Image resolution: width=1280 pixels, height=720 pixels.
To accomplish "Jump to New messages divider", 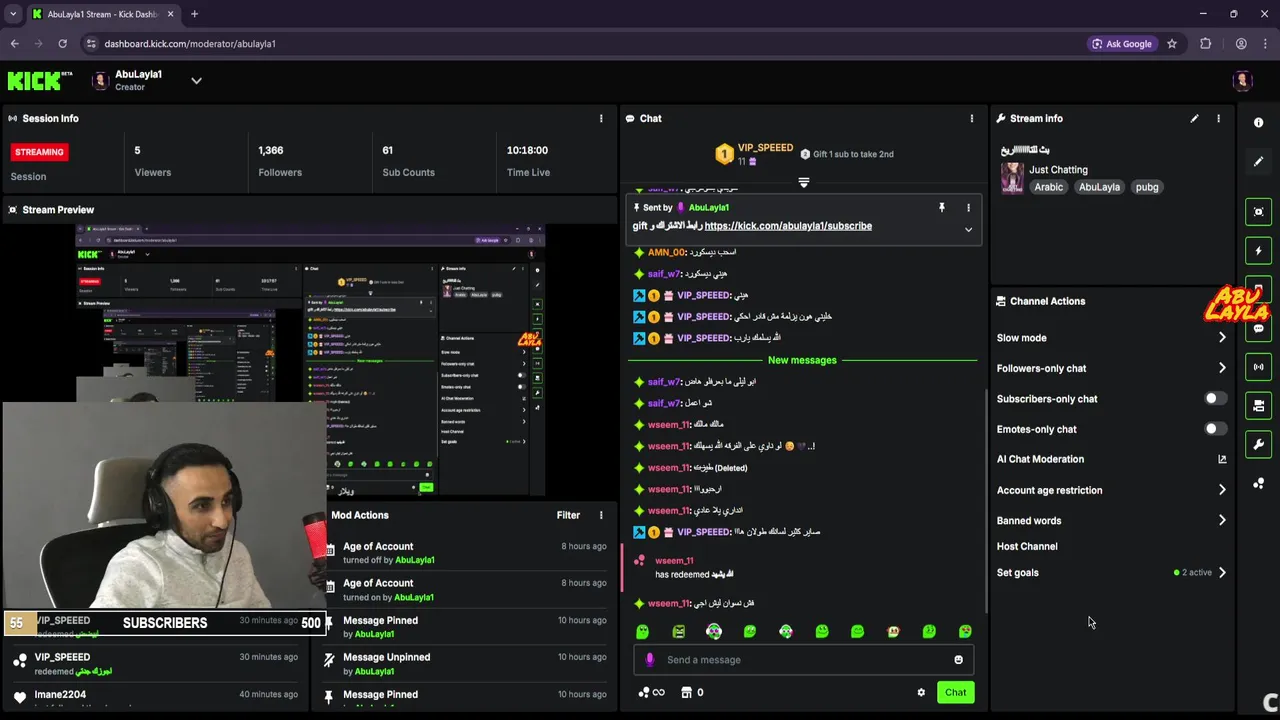I will click(802, 360).
